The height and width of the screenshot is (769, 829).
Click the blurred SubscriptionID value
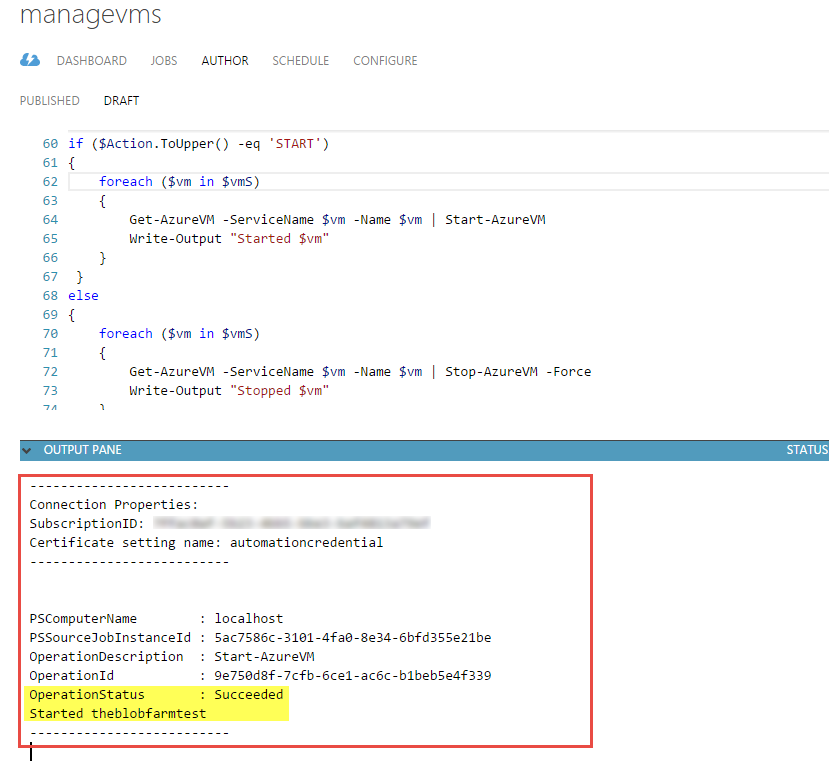[x=291, y=523]
